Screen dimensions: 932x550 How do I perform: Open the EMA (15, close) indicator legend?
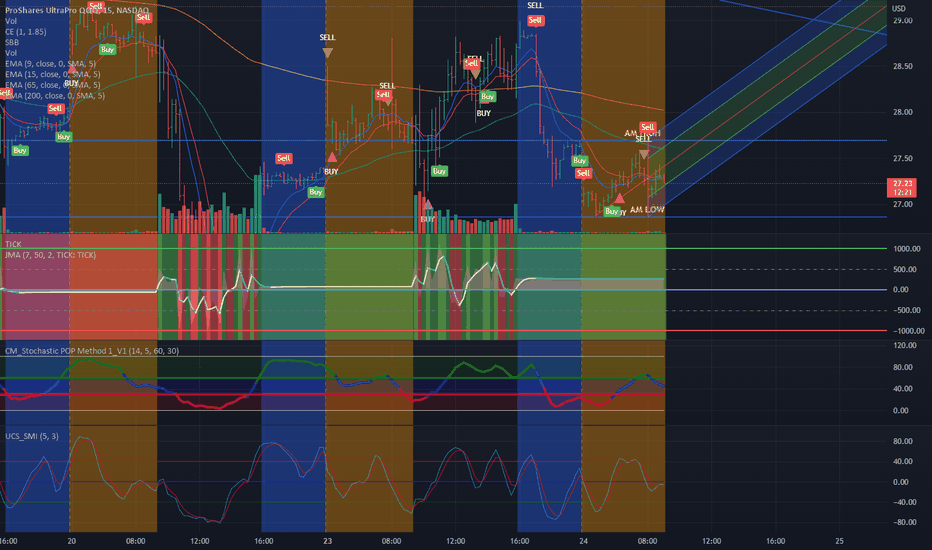click(52, 74)
